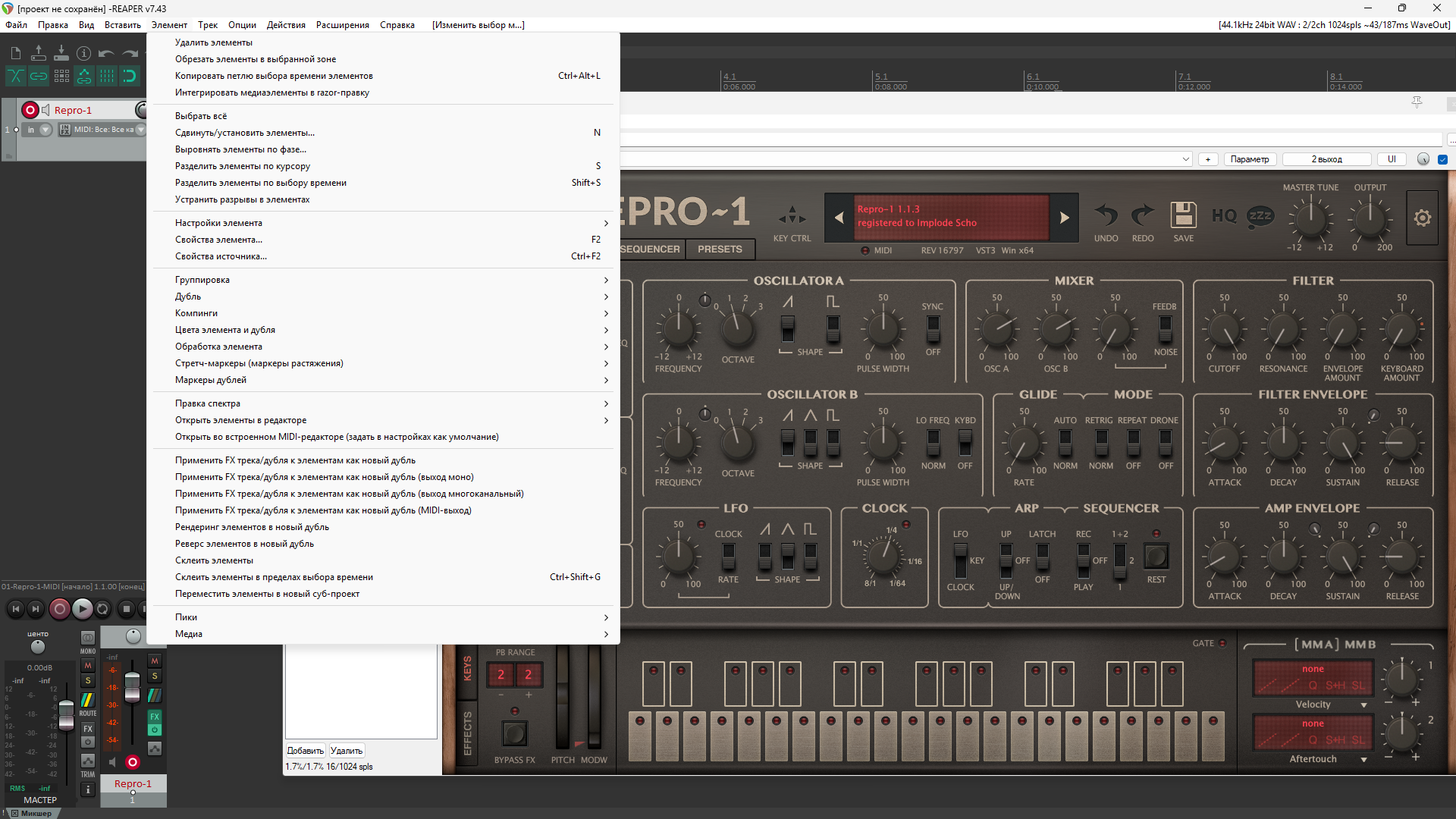Select Разделить элементы по курсору
Image resolution: width=1456 pixels, height=819 pixels.
(383, 166)
